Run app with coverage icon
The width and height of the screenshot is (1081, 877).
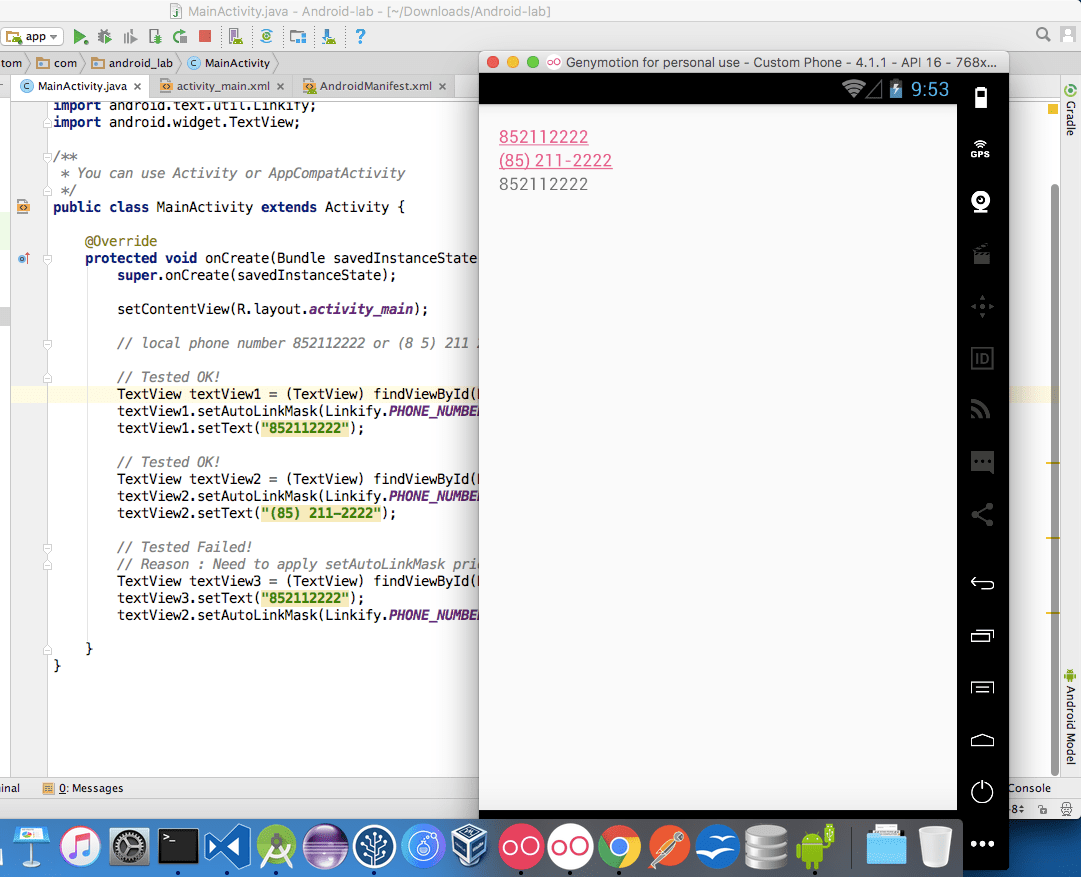[130, 37]
